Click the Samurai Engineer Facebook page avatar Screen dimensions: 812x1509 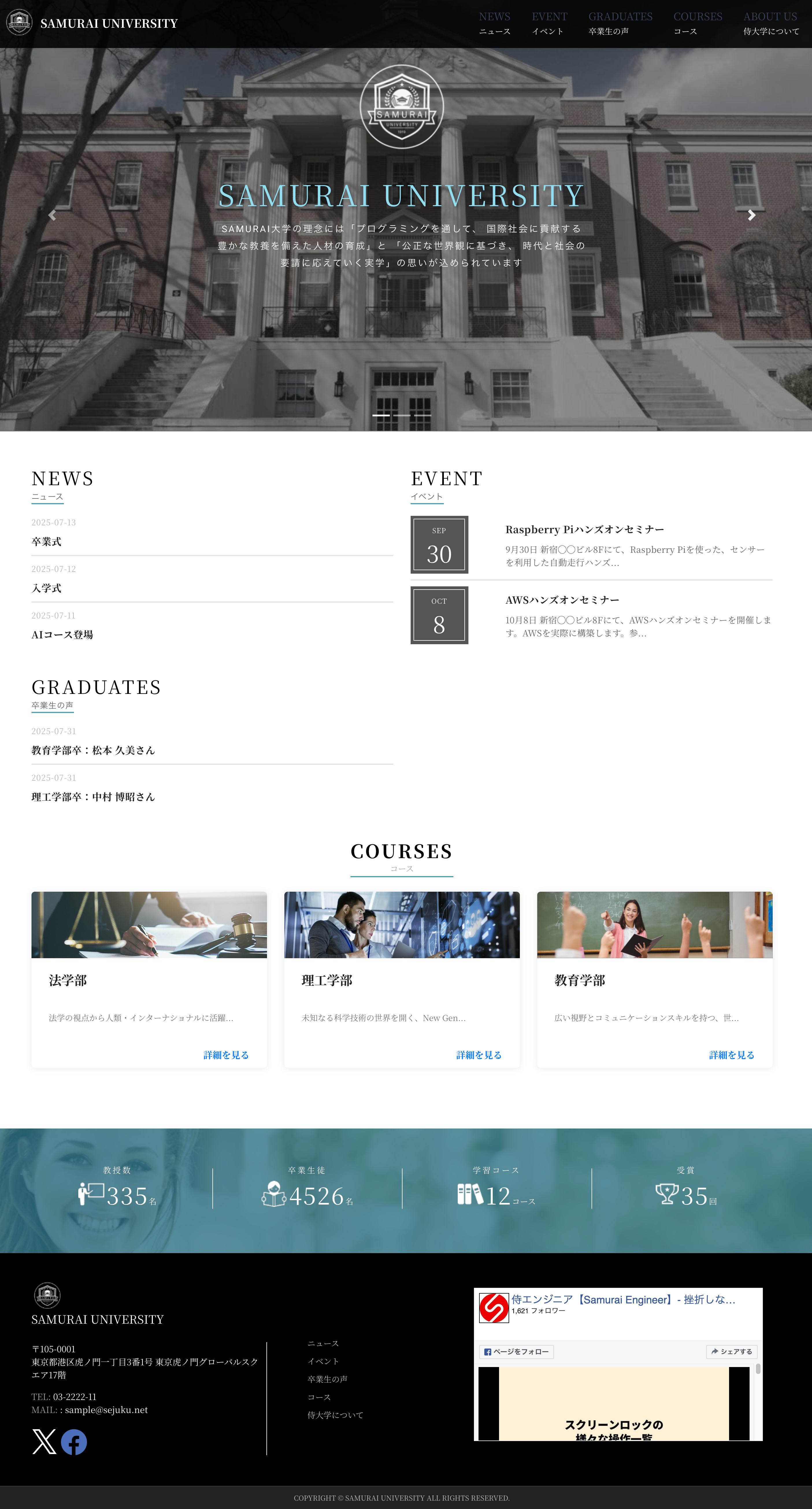coord(494,1308)
